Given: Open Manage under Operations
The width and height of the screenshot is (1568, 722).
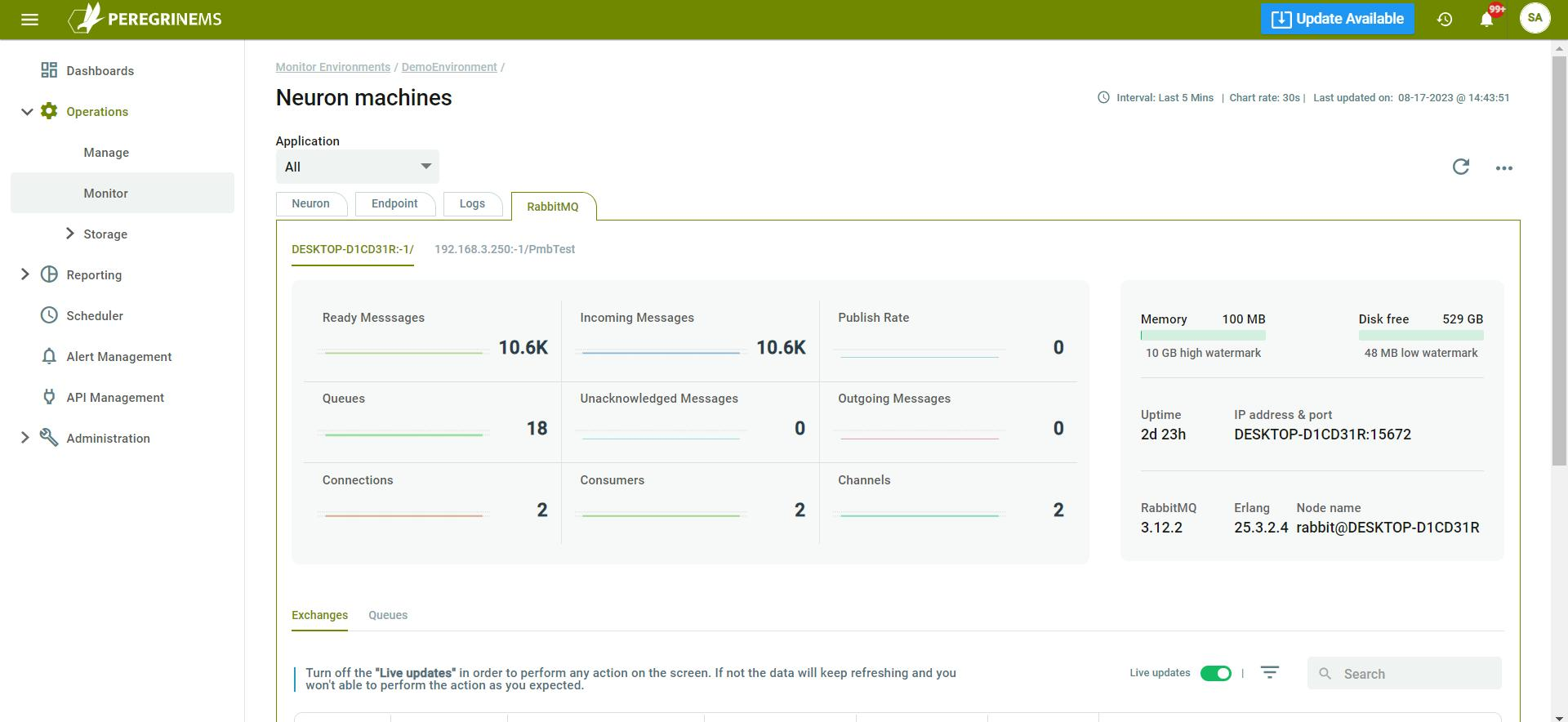Looking at the screenshot, I should pyautogui.click(x=106, y=152).
